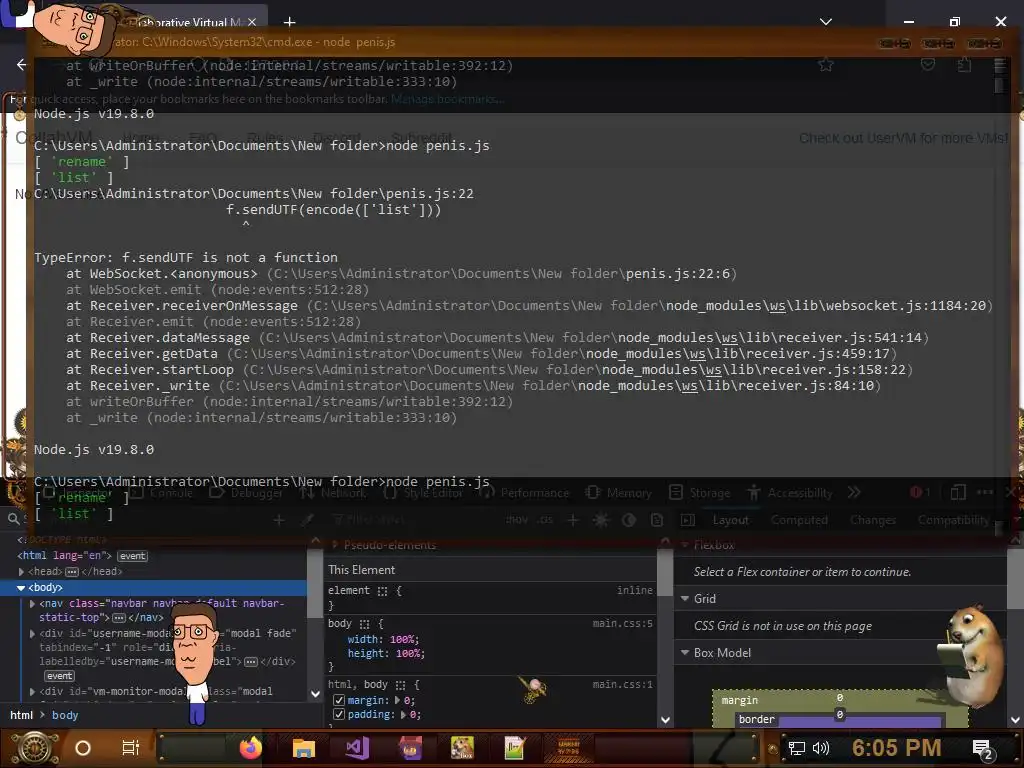Image resolution: width=1024 pixels, height=768 pixels.
Task: Expand the nav navbar node
Action: [33, 603]
